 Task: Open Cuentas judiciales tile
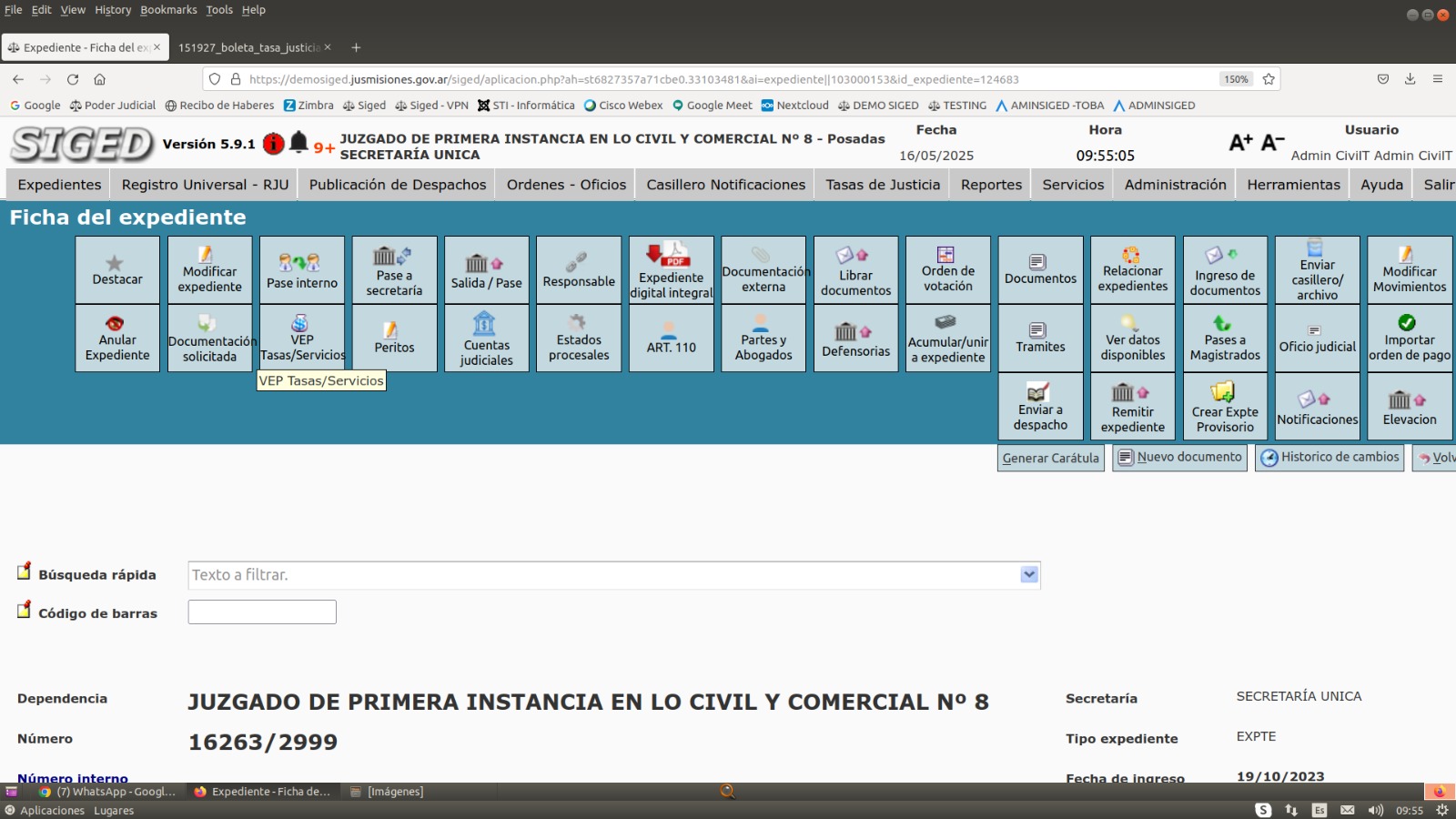[487, 339]
